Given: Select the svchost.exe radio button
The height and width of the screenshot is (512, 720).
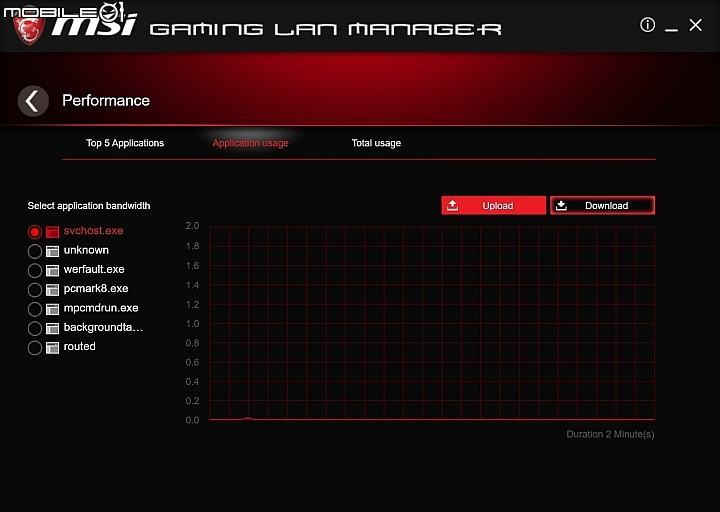Looking at the screenshot, I should point(34,232).
